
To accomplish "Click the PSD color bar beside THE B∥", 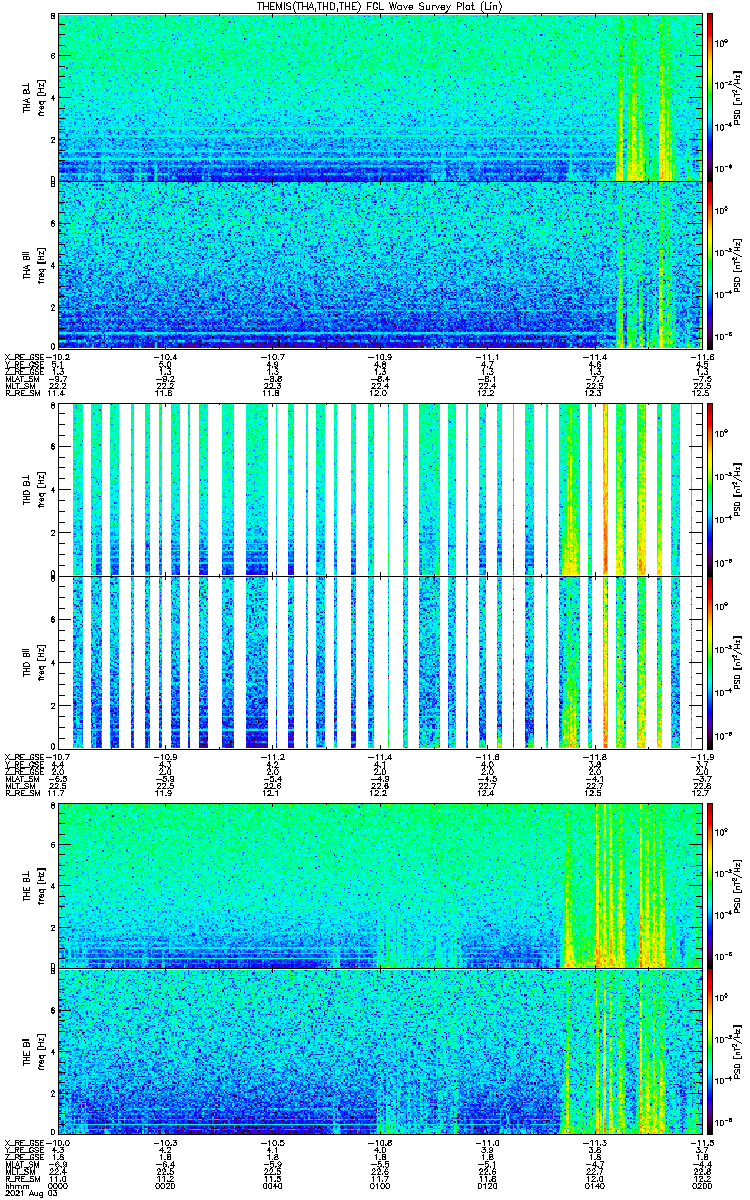I will (710, 1051).
